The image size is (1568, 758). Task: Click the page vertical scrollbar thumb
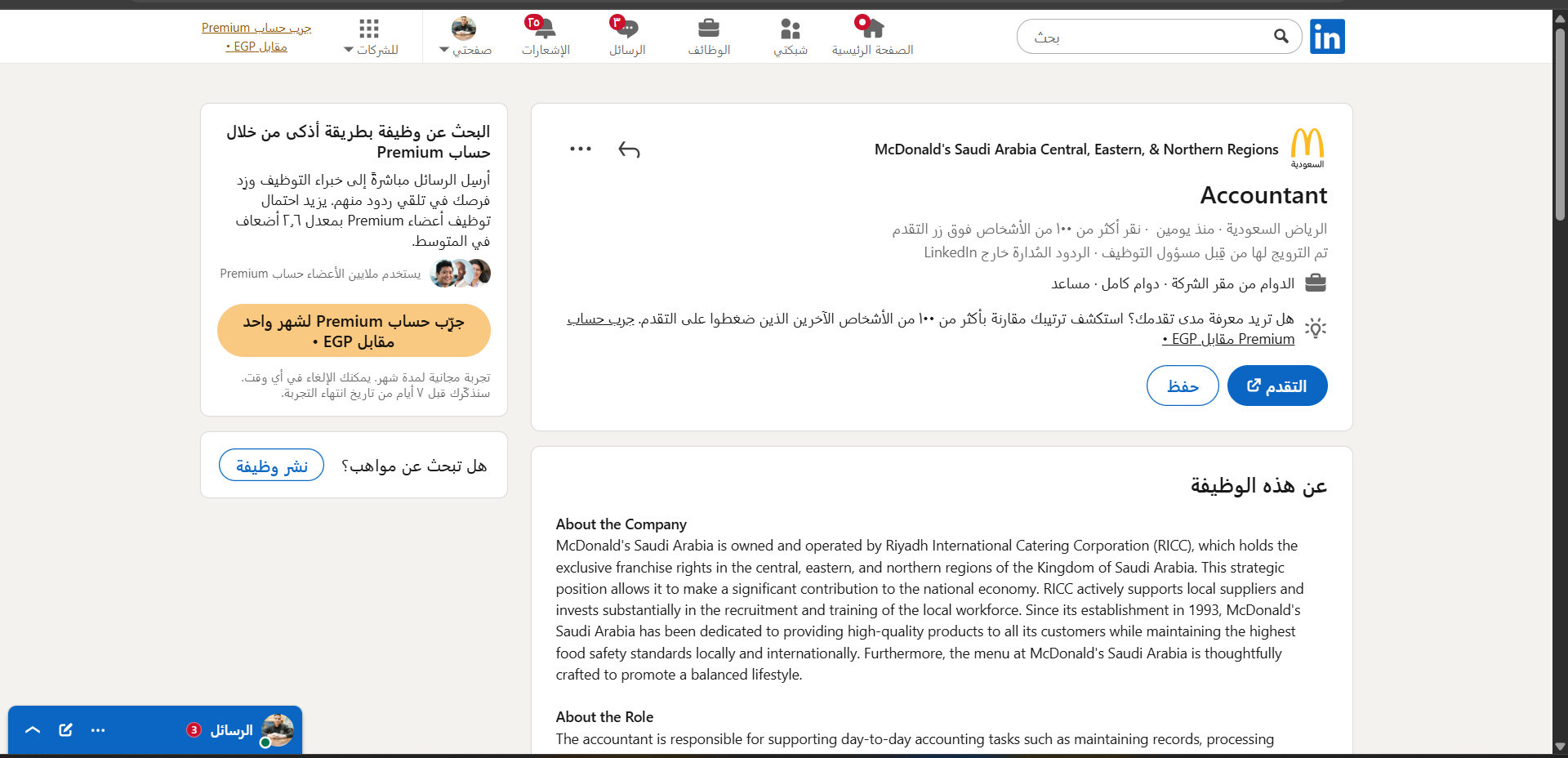click(x=1560, y=124)
